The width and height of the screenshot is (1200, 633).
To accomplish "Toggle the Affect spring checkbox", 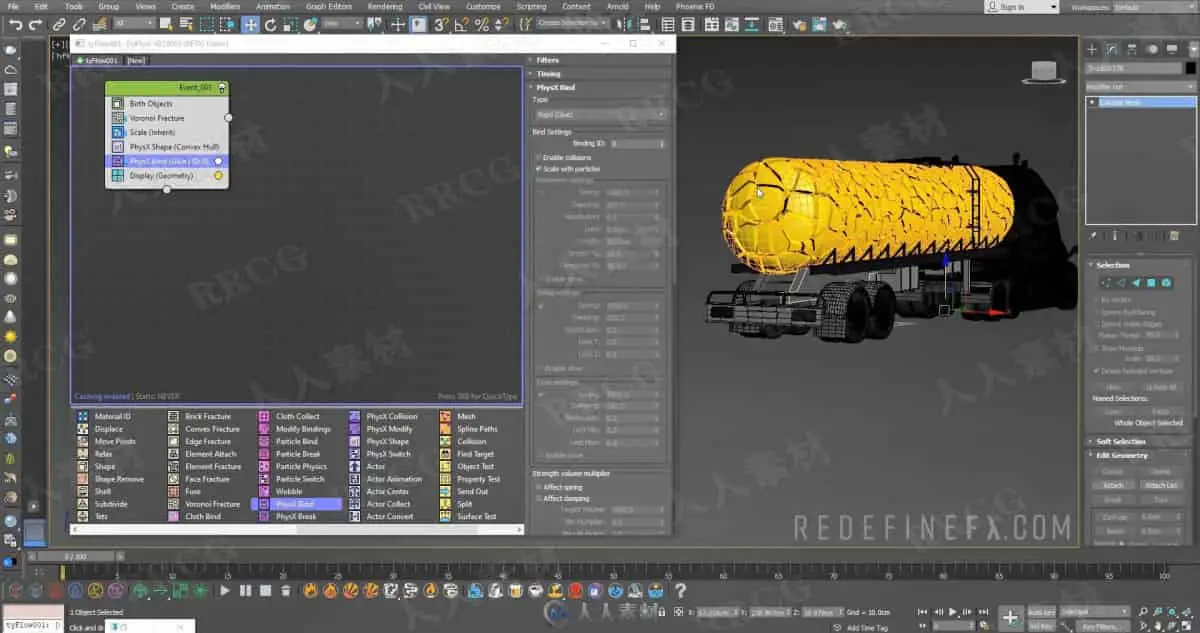I will tap(539, 487).
